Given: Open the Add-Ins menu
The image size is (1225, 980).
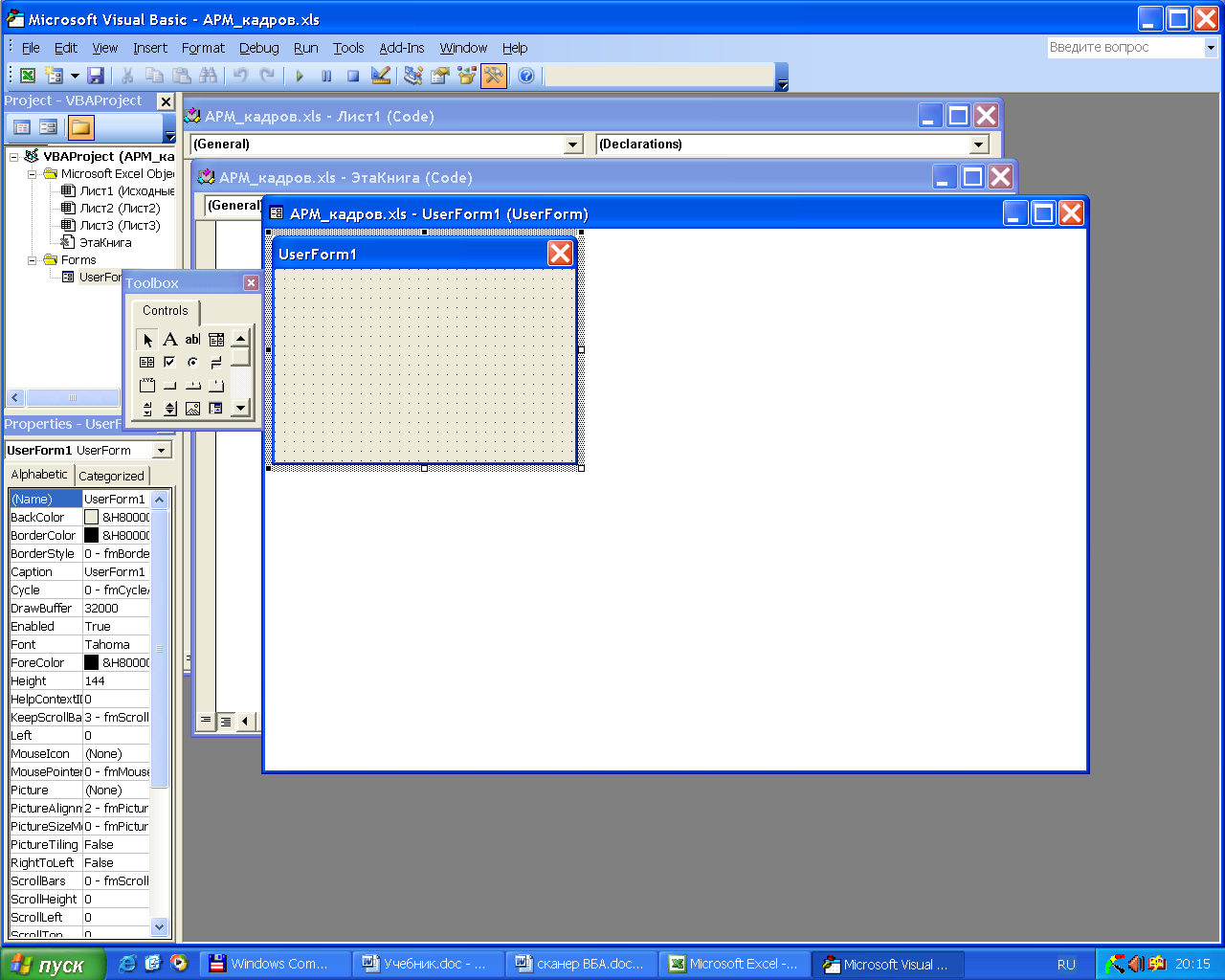Looking at the screenshot, I should [402, 48].
